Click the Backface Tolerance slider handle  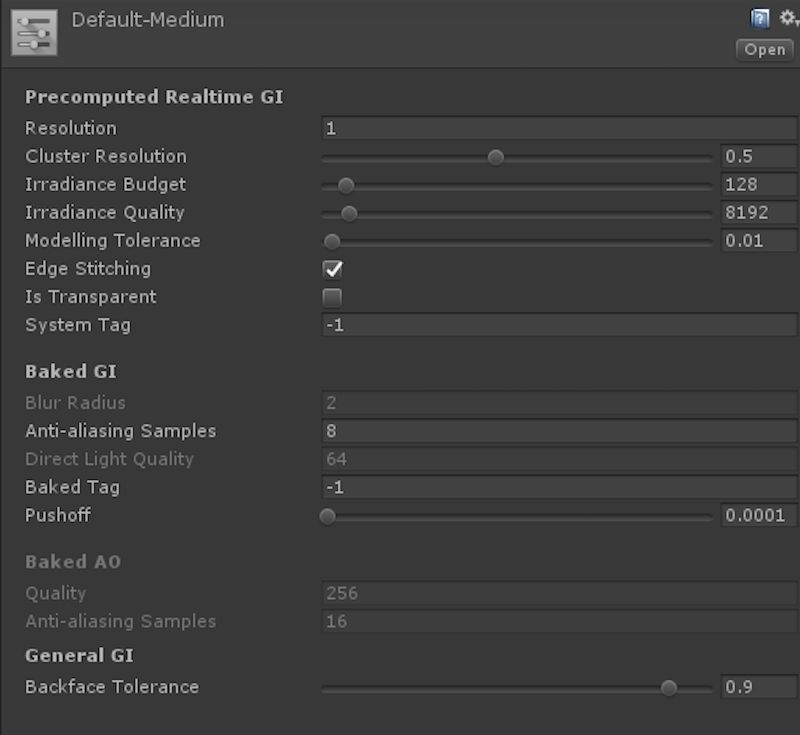(x=669, y=687)
